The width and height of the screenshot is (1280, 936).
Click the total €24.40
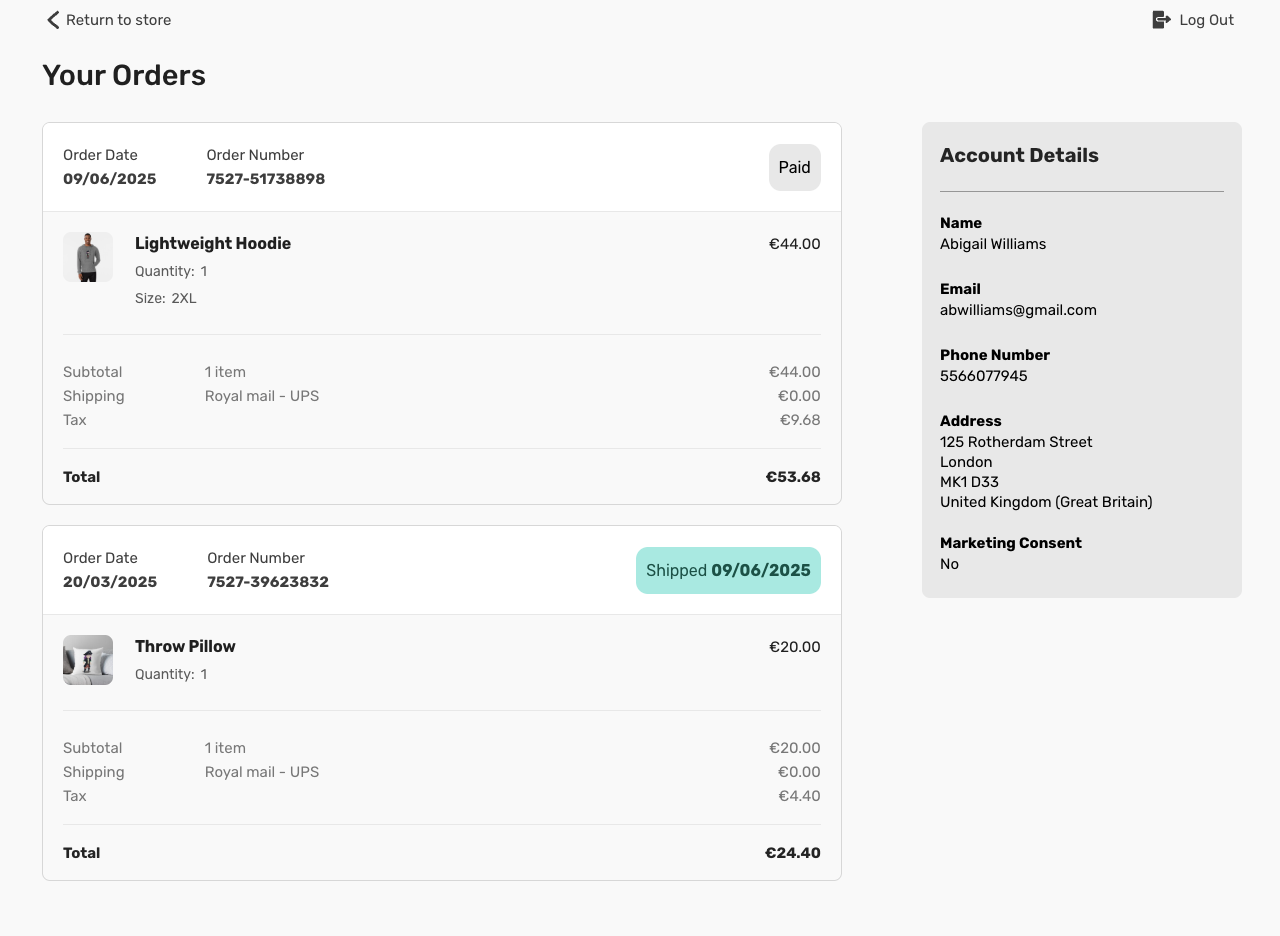(x=793, y=853)
